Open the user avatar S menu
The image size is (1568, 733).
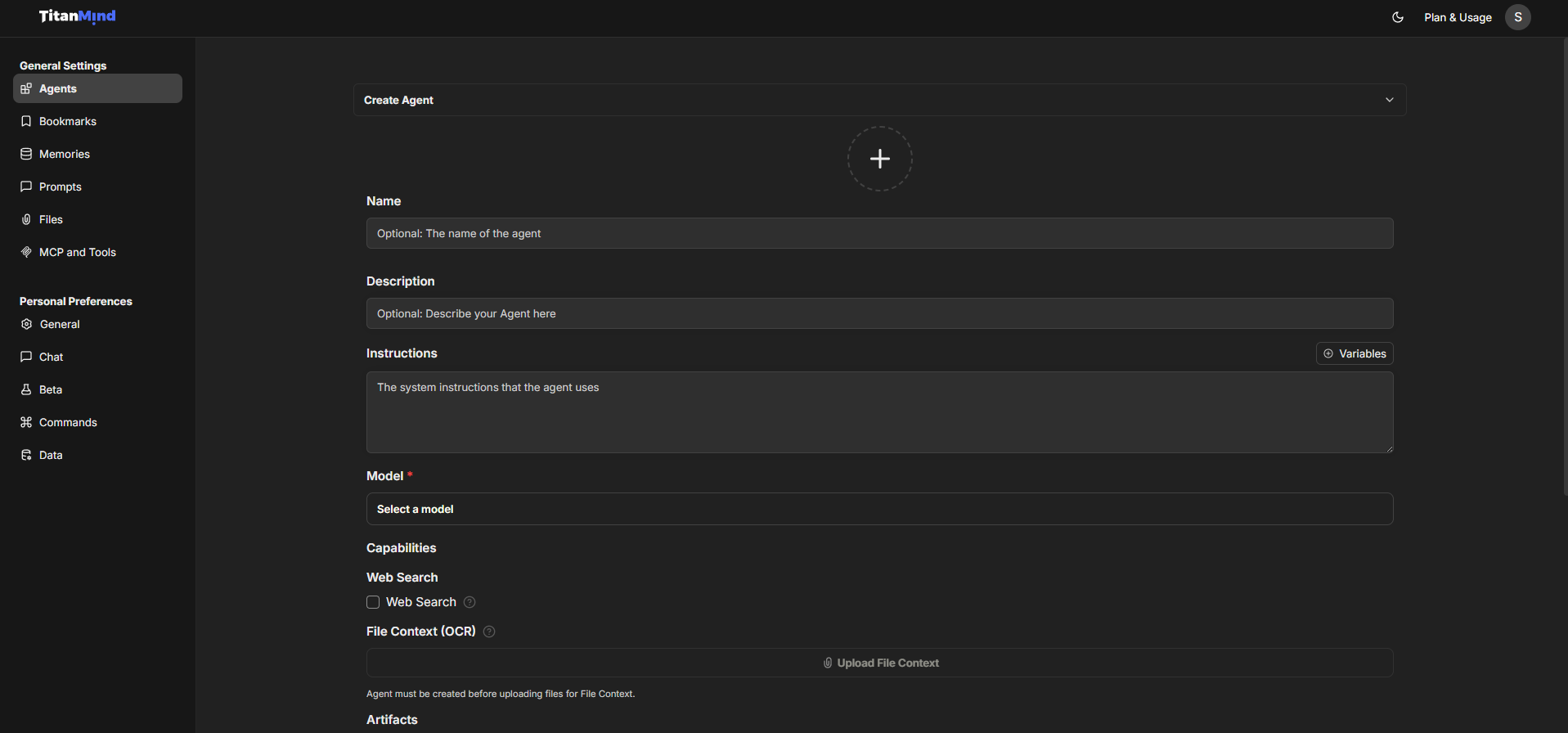pyautogui.click(x=1517, y=17)
